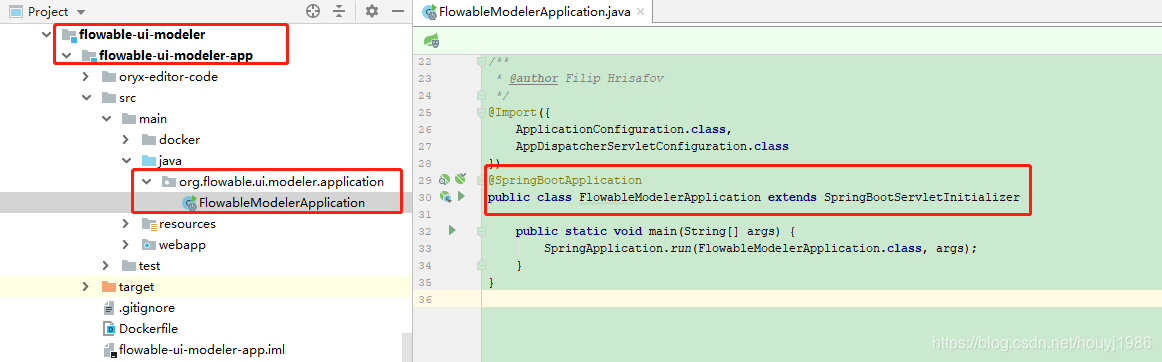Click the package icon of org.flowable.ui.modeler.application
Screen dimensions: 1162x362
tap(168, 182)
